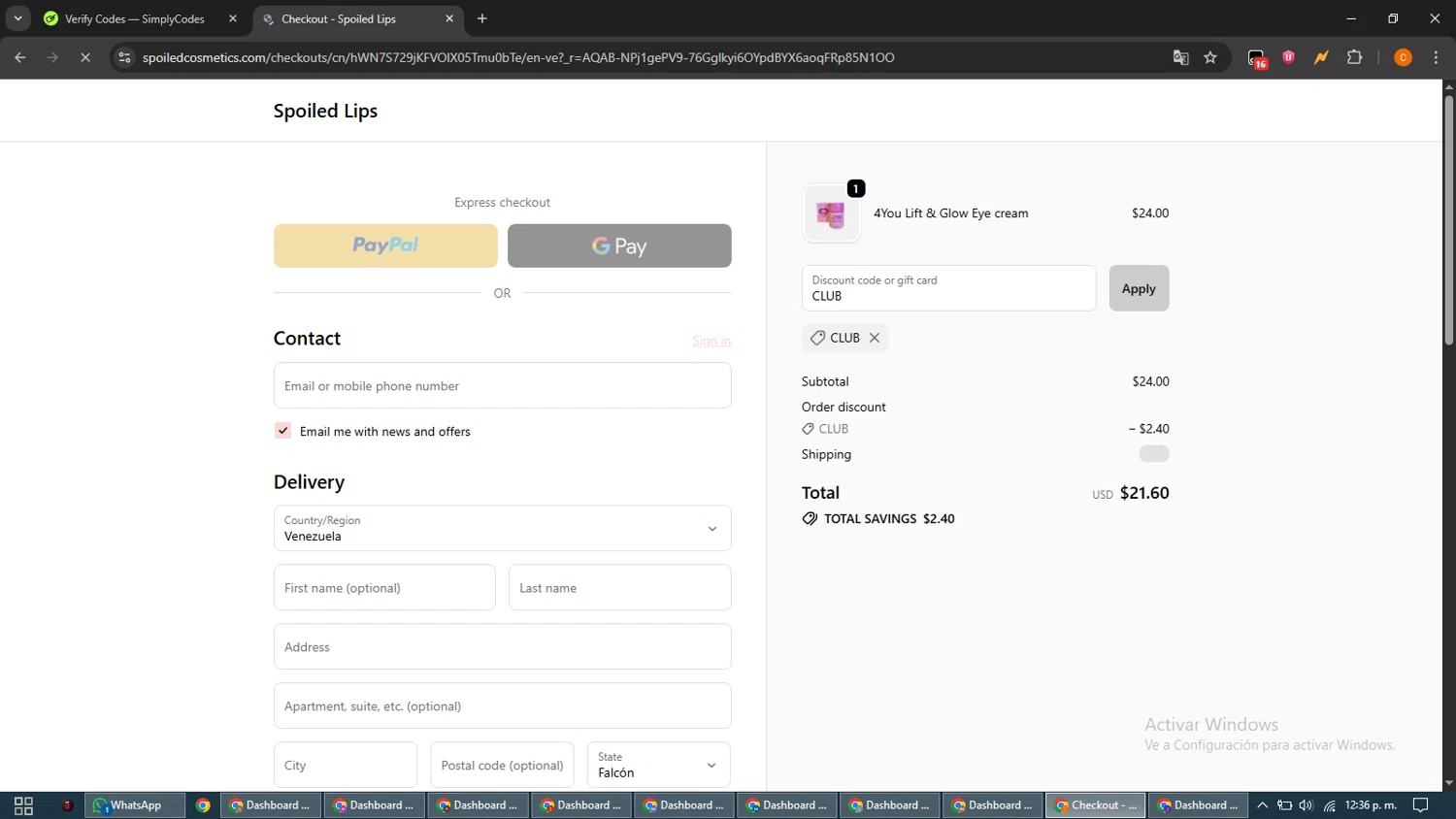1456x819 pixels.
Task: Click the browser back arrow
Action: click(x=19, y=57)
